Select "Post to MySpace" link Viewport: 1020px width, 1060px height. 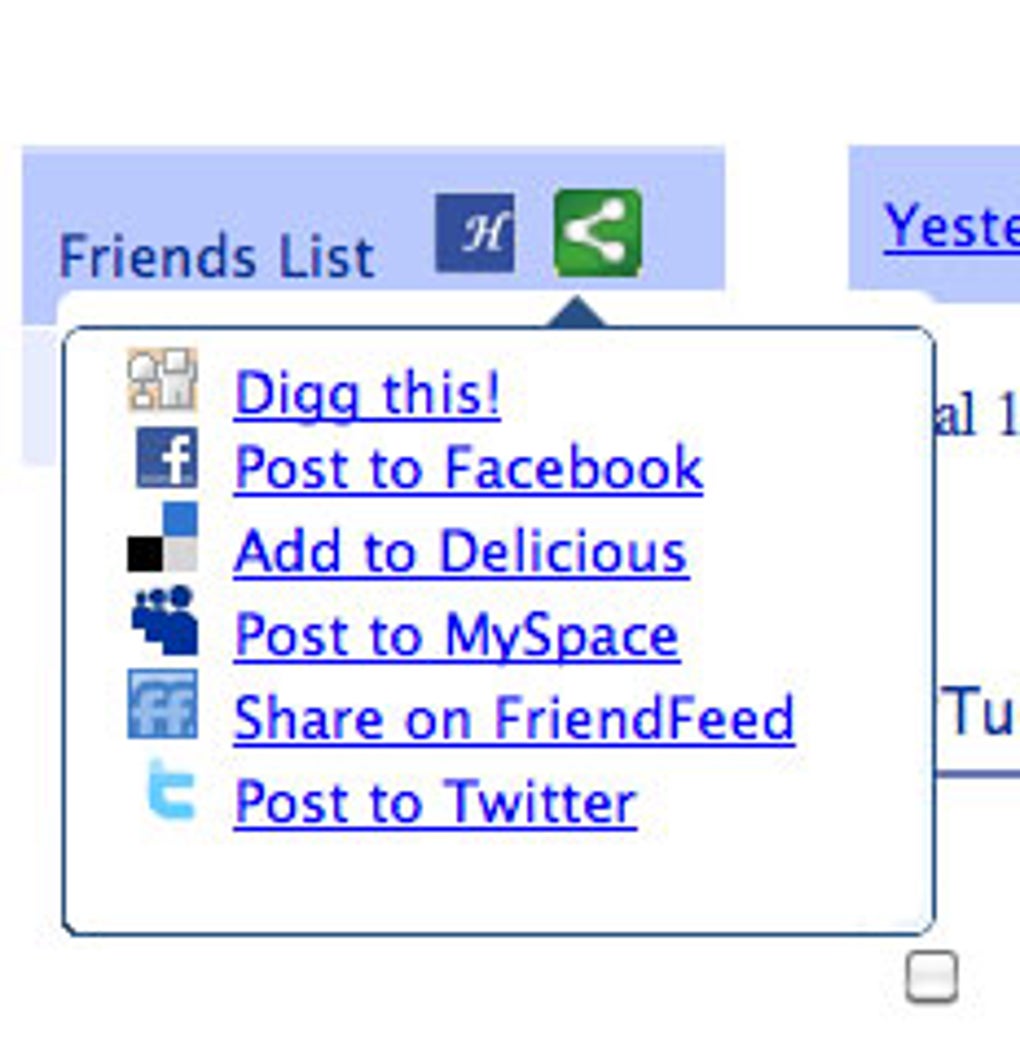(456, 635)
